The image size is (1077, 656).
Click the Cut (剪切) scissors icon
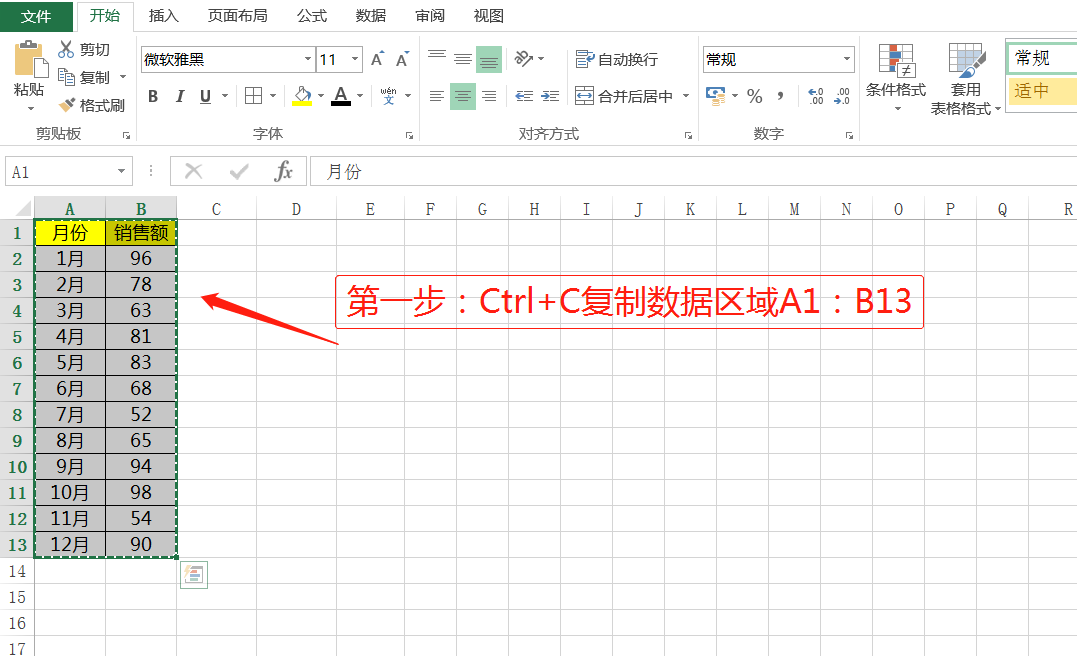66,49
